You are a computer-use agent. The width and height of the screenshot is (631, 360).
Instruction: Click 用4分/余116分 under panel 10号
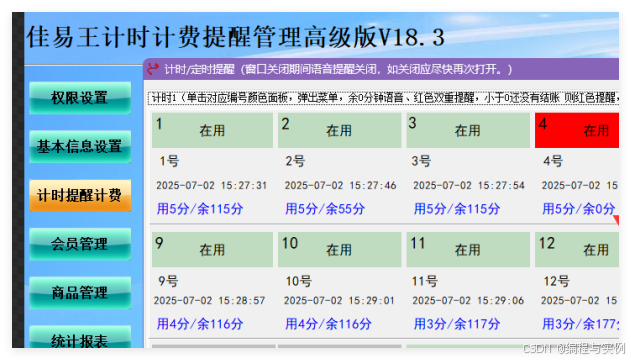coord(328,324)
